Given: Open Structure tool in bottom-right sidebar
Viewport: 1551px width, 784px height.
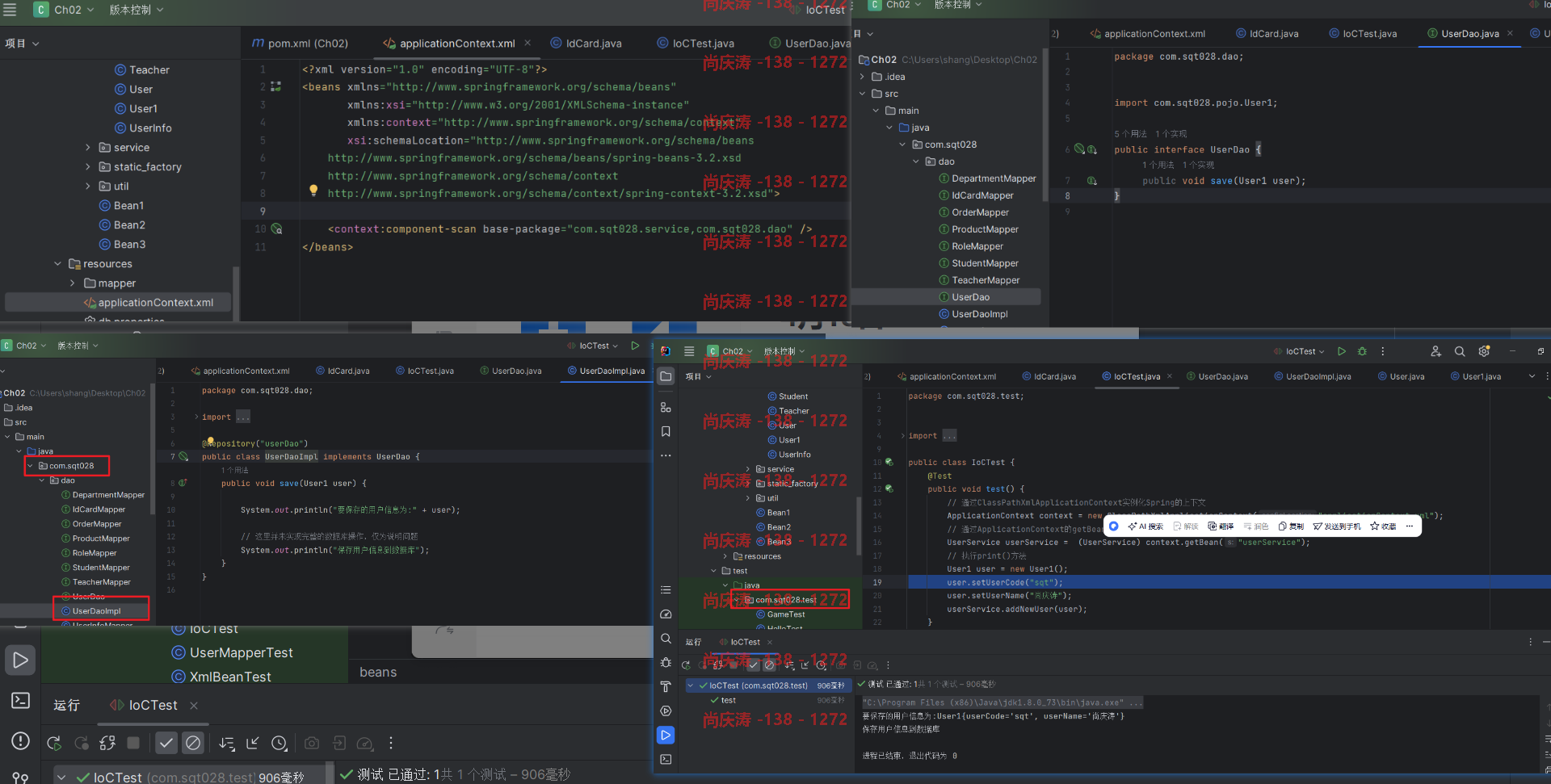Looking at the screenshot, I should [666, 408].
